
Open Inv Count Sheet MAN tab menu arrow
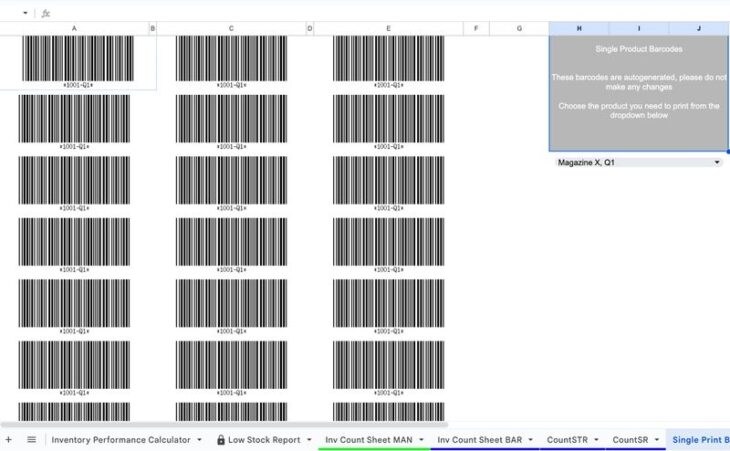[421, 440]
